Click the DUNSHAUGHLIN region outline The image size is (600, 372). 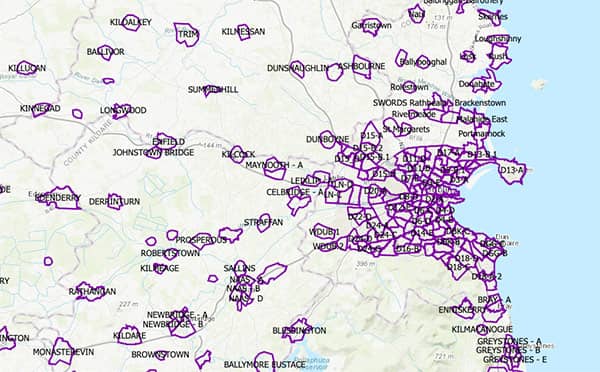click(297, 69)
